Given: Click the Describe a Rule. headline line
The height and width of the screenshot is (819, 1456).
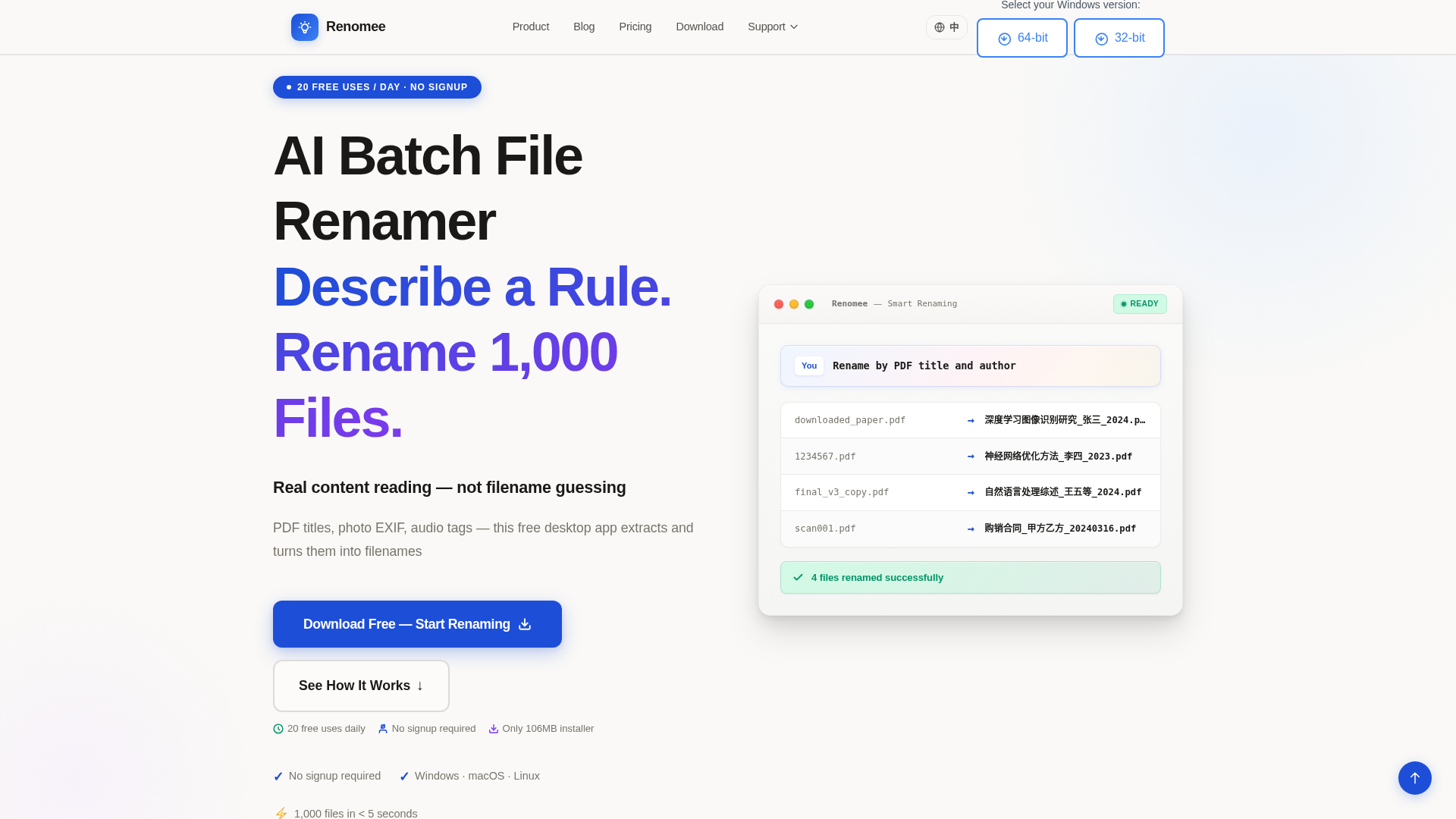Looking at the screenshot, I should click(x=472, y=287).
